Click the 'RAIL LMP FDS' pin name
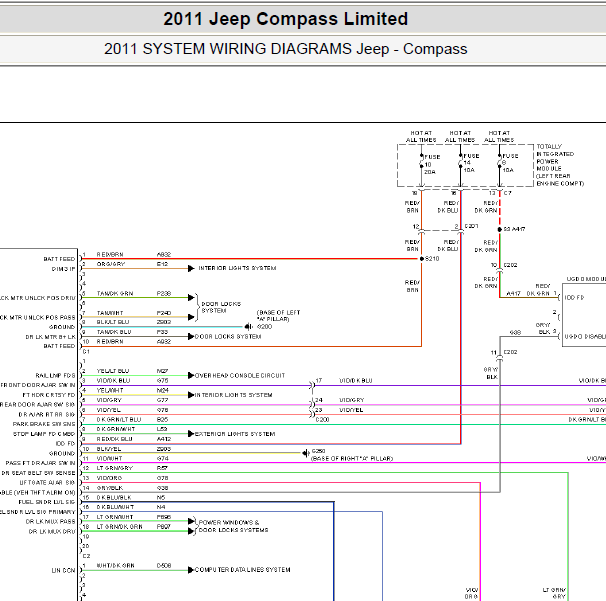Image resolution: width=606 pixels, height=601 pixels. click(55, 376)
